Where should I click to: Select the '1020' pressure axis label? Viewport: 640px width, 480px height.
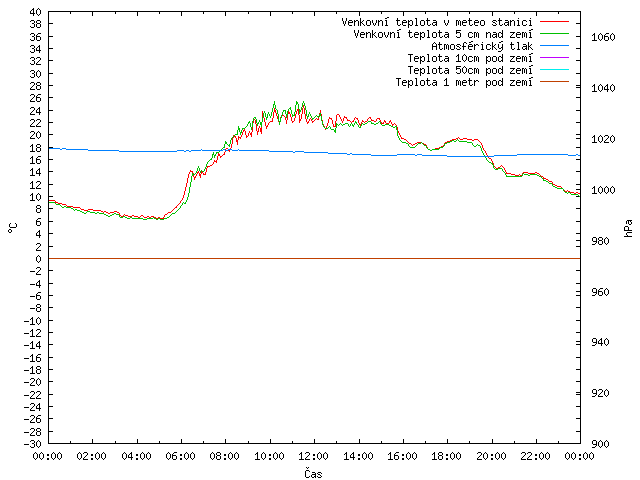(x=603, y=139)
